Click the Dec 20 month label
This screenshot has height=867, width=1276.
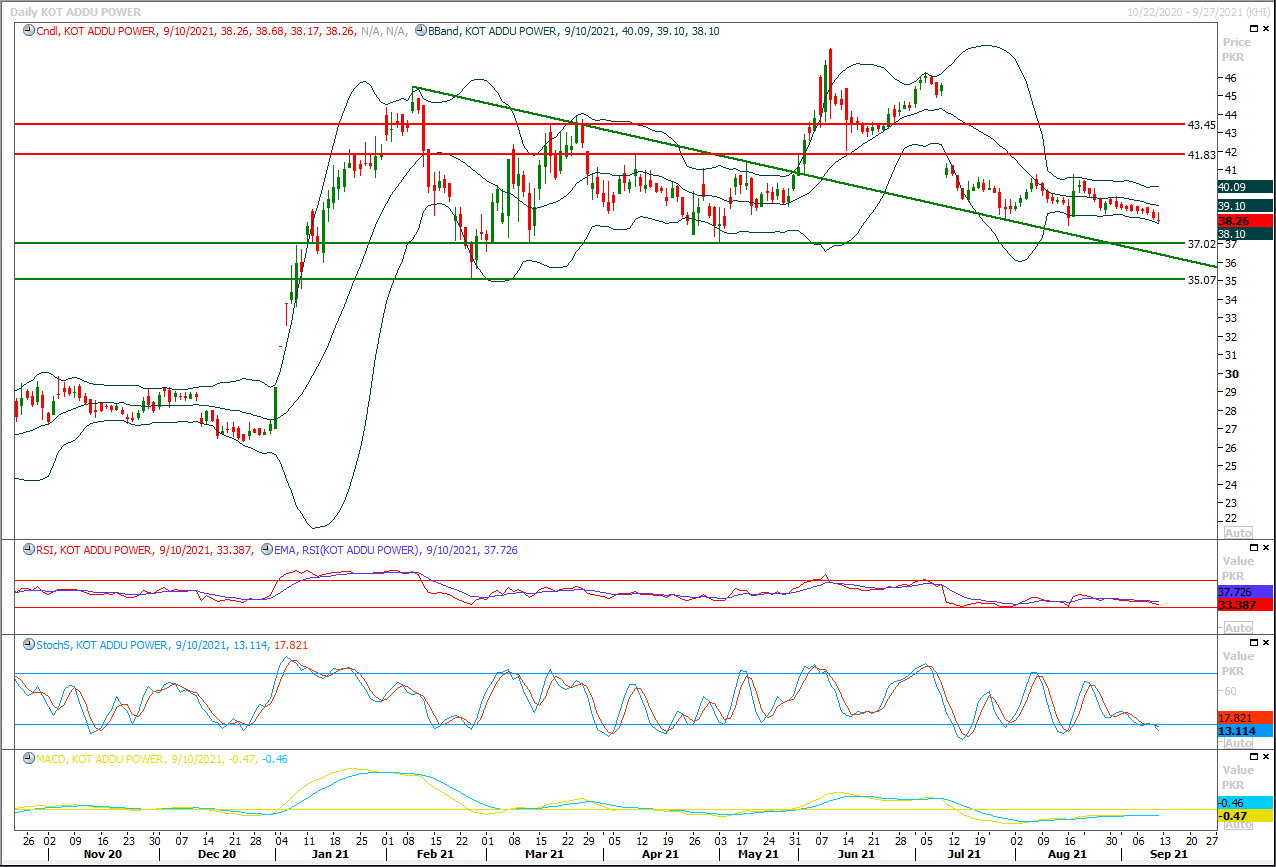[215, 855]
